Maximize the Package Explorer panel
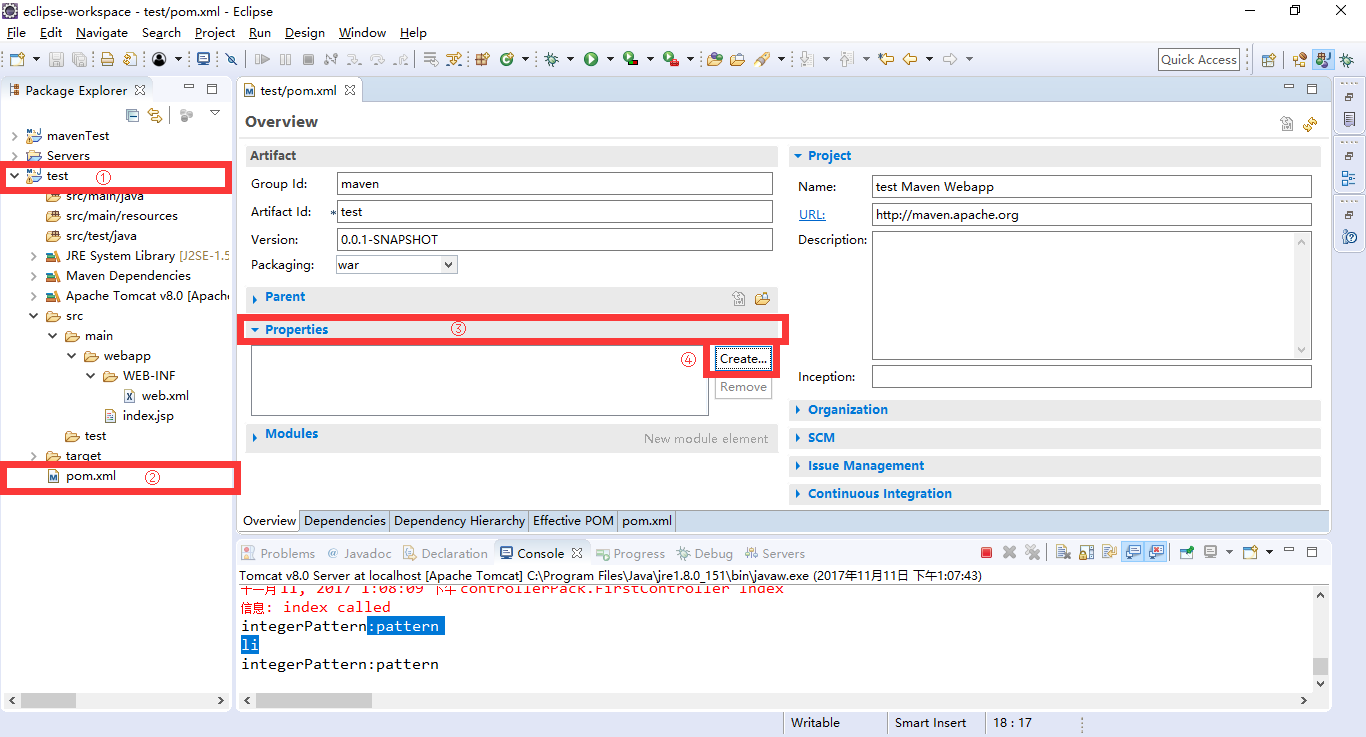 212,89
